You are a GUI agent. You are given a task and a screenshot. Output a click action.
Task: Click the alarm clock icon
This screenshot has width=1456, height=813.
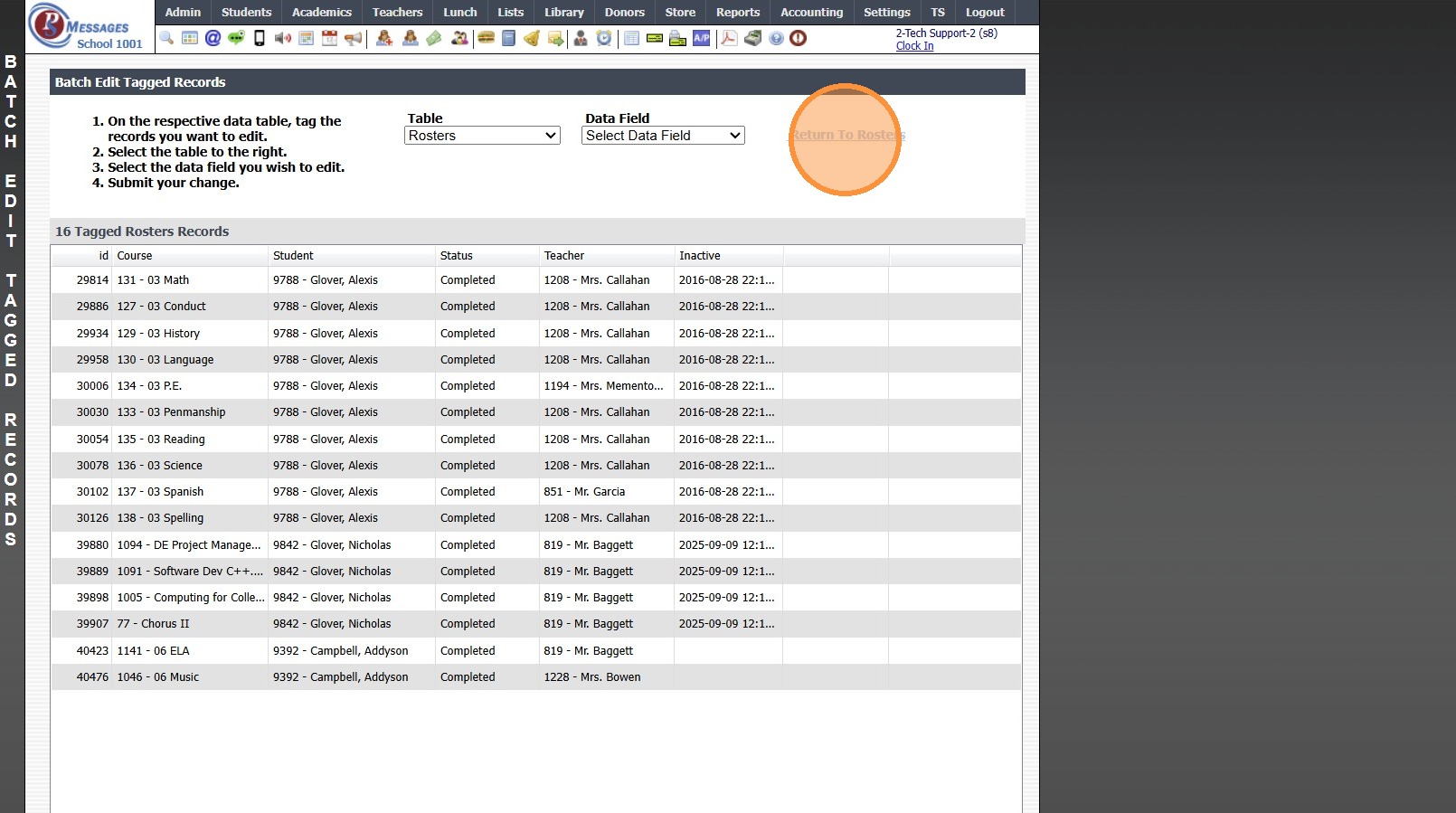pos(604,38)
